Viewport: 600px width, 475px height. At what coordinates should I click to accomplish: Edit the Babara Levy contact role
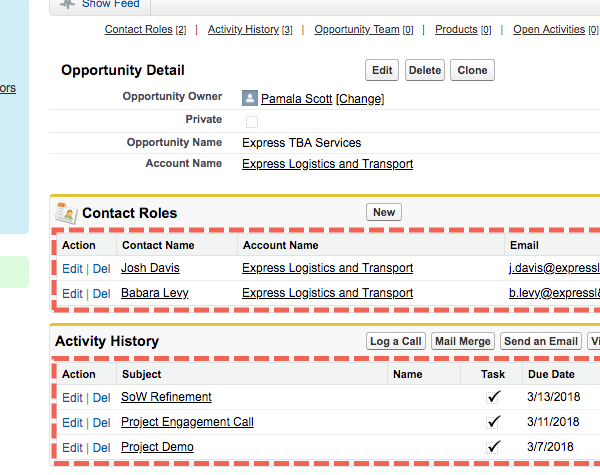pos(72,294)
